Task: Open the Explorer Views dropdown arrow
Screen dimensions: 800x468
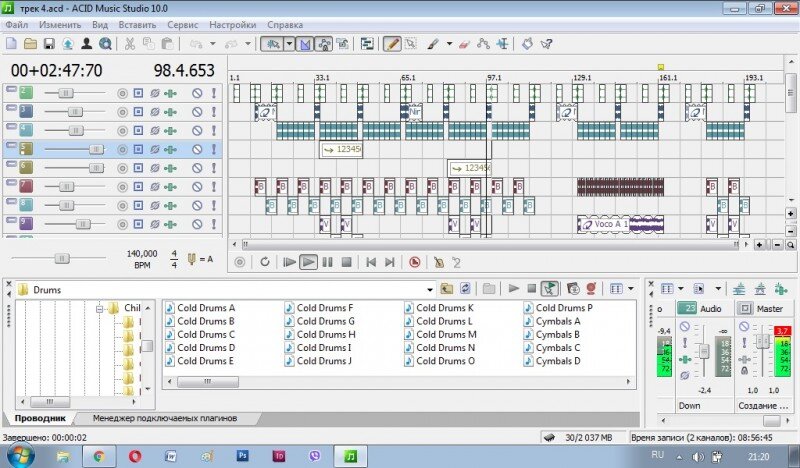Action: pyautogui.click(x=631, y=289)
